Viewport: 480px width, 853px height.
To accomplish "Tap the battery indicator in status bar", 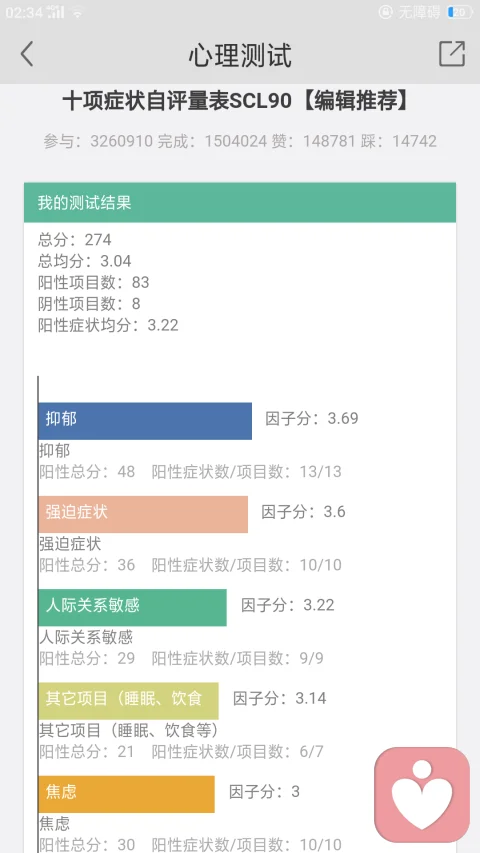I will (x=459, y=12).
